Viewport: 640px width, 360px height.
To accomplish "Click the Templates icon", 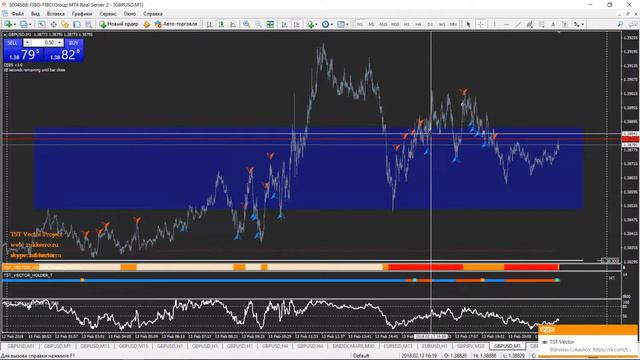I will pos(340,24).
